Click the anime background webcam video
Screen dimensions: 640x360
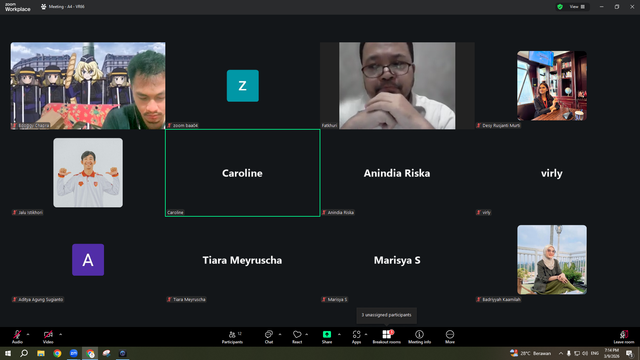pos(88,86)
